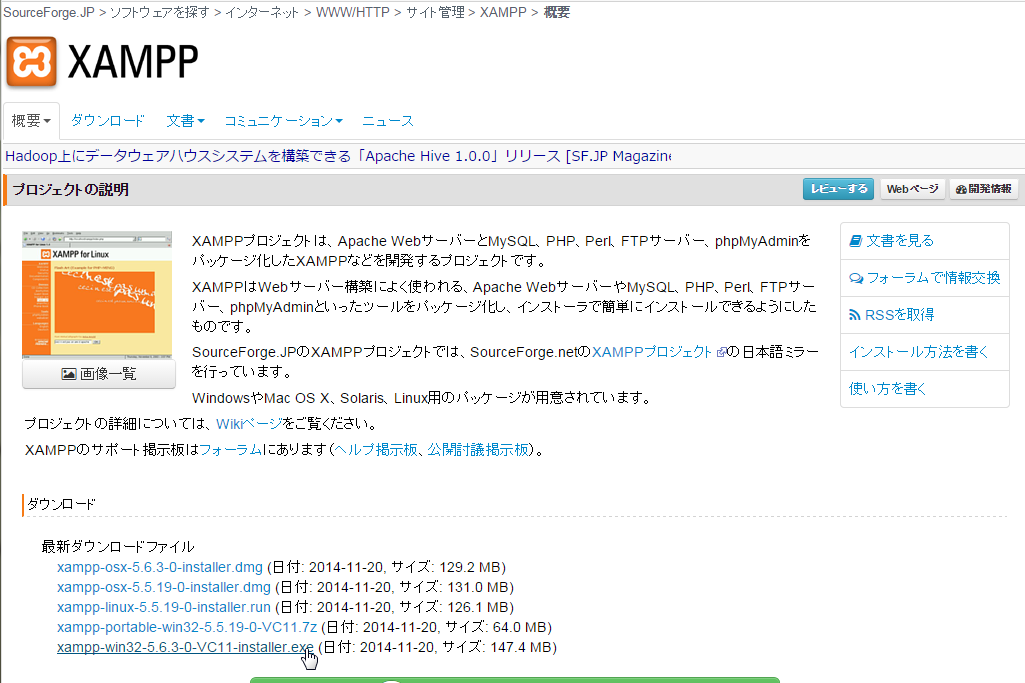The image size is (1025, 683).
Task: Click the 開発情報 button
Action: [984, 189]
